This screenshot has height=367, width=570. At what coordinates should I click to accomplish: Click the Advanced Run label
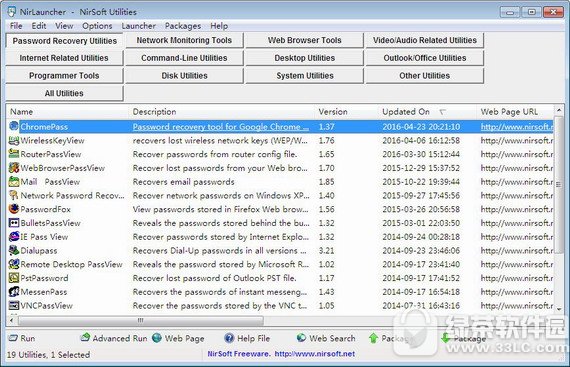tap(120, 338)
